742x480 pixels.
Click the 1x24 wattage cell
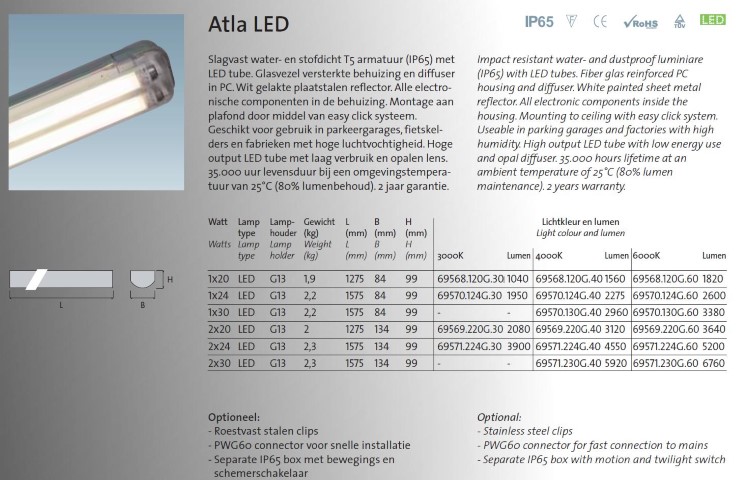[x=219, y=296]
